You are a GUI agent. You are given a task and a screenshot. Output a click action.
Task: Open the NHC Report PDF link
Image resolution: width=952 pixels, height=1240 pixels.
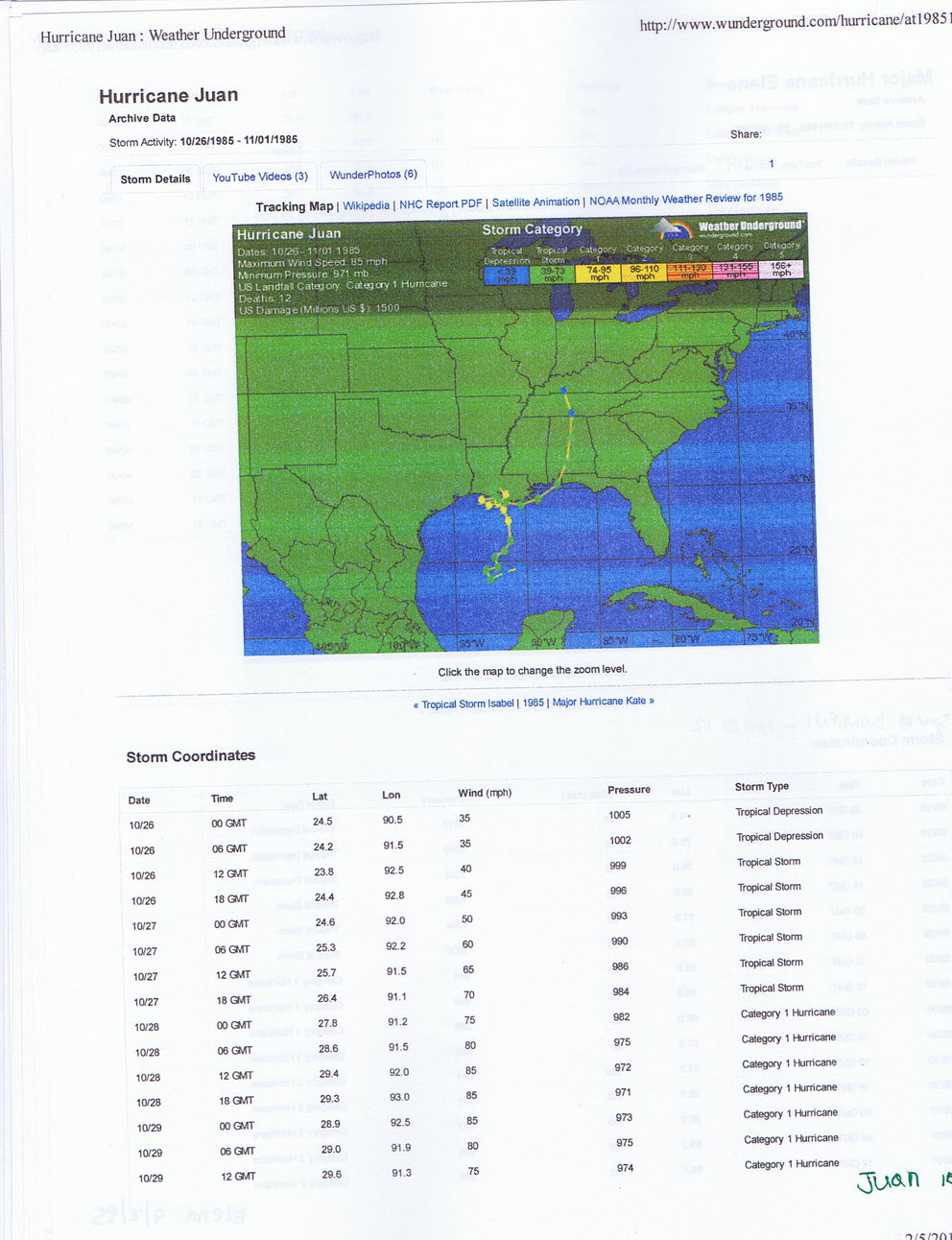click(440, 204)
